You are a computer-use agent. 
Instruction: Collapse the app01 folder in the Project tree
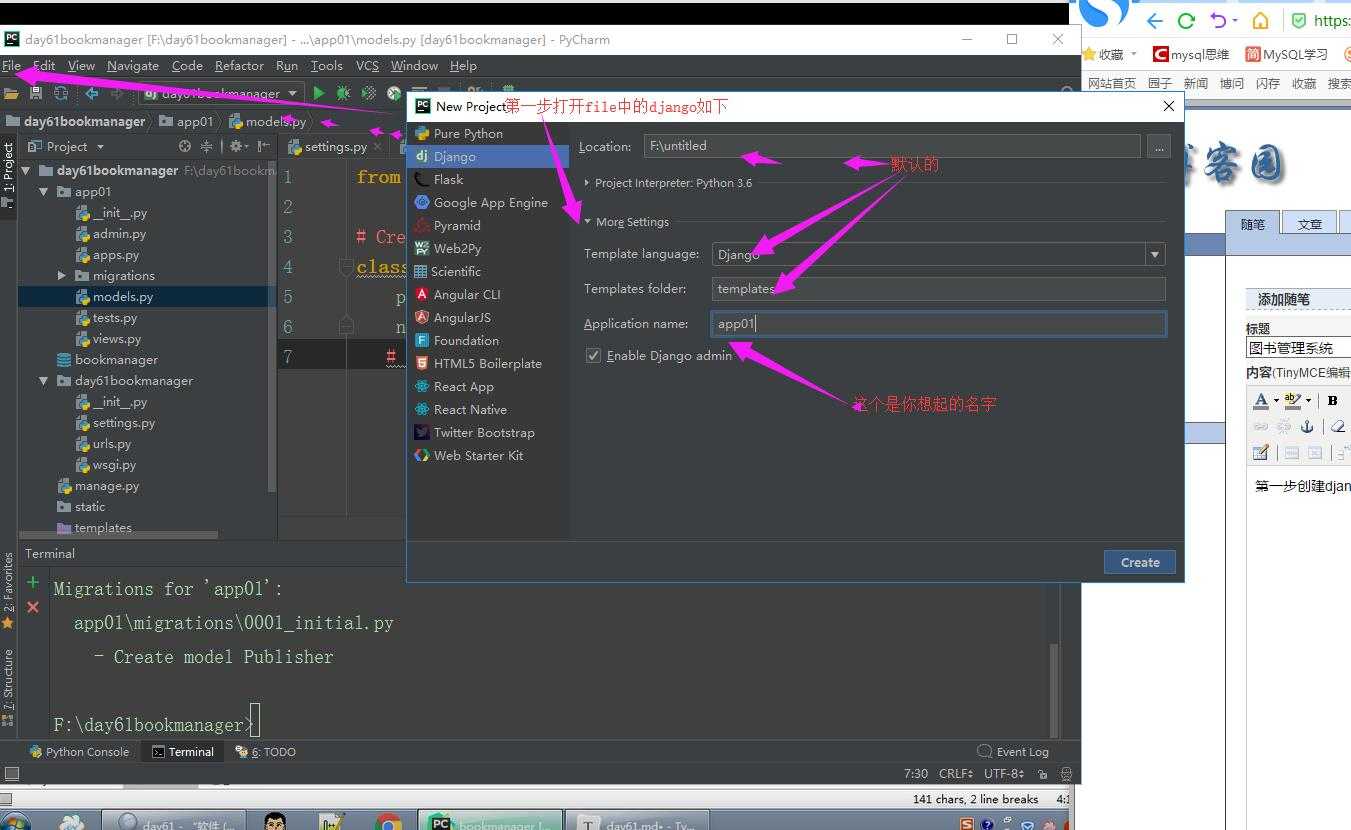coord(45,191)
